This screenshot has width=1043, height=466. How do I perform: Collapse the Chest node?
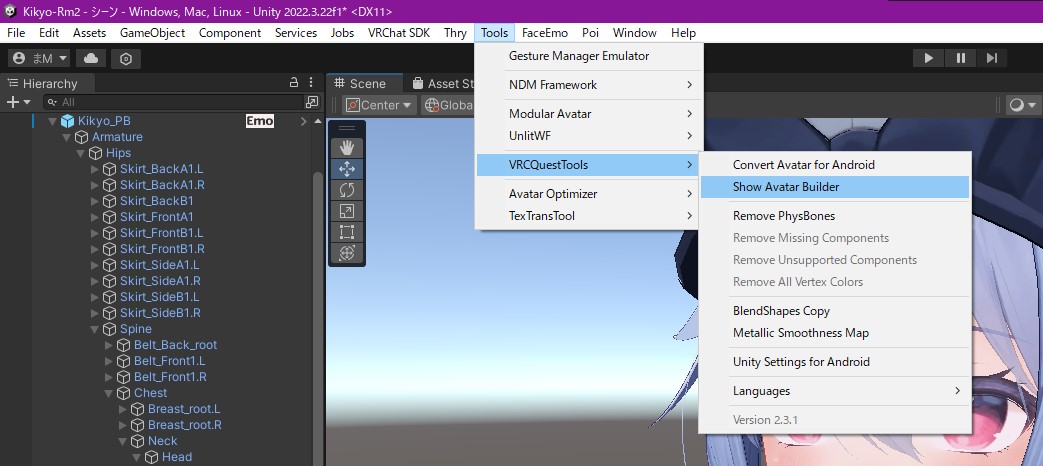[108, 393]
